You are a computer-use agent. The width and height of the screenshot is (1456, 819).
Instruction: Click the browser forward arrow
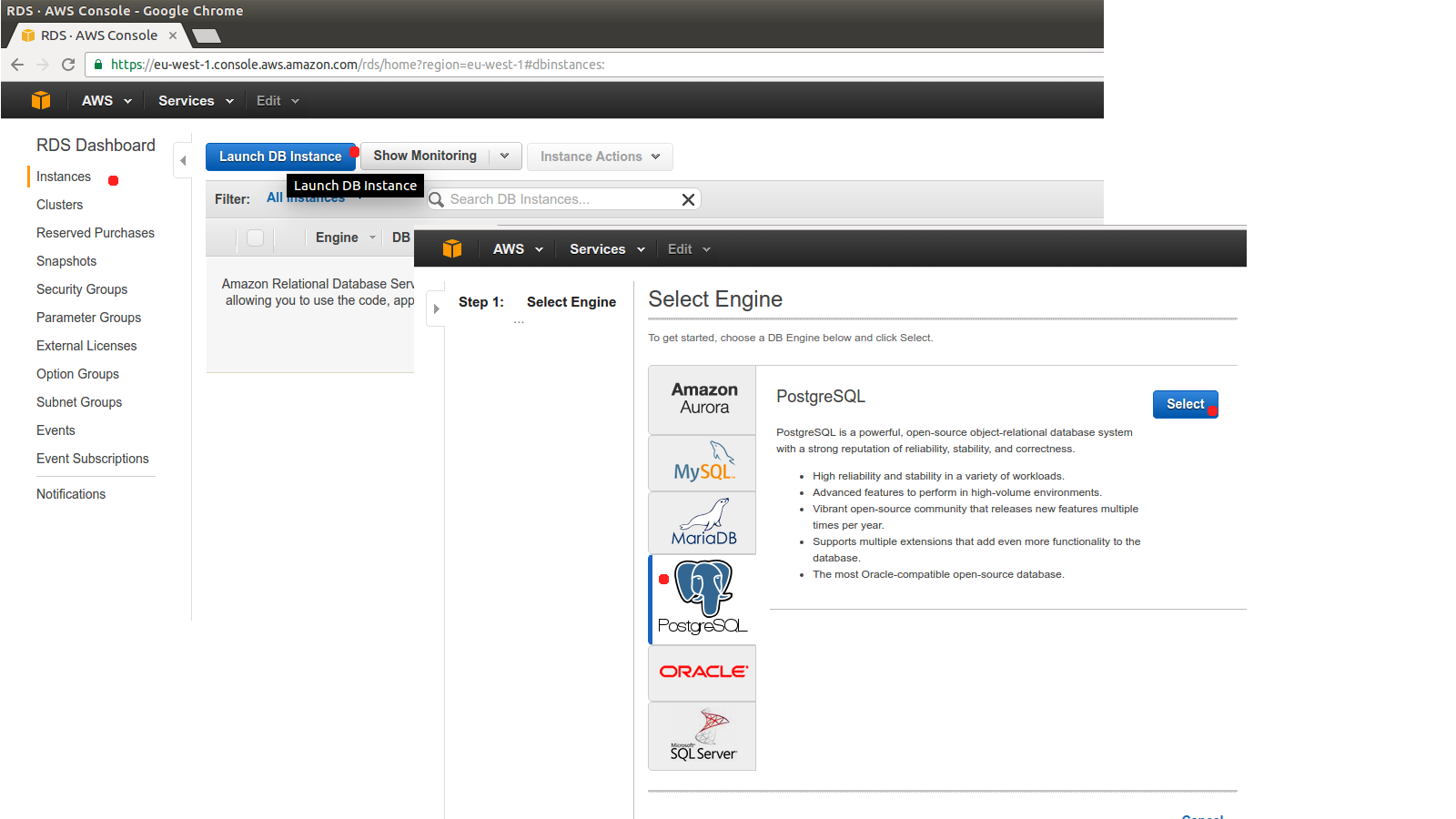point(43,65)
